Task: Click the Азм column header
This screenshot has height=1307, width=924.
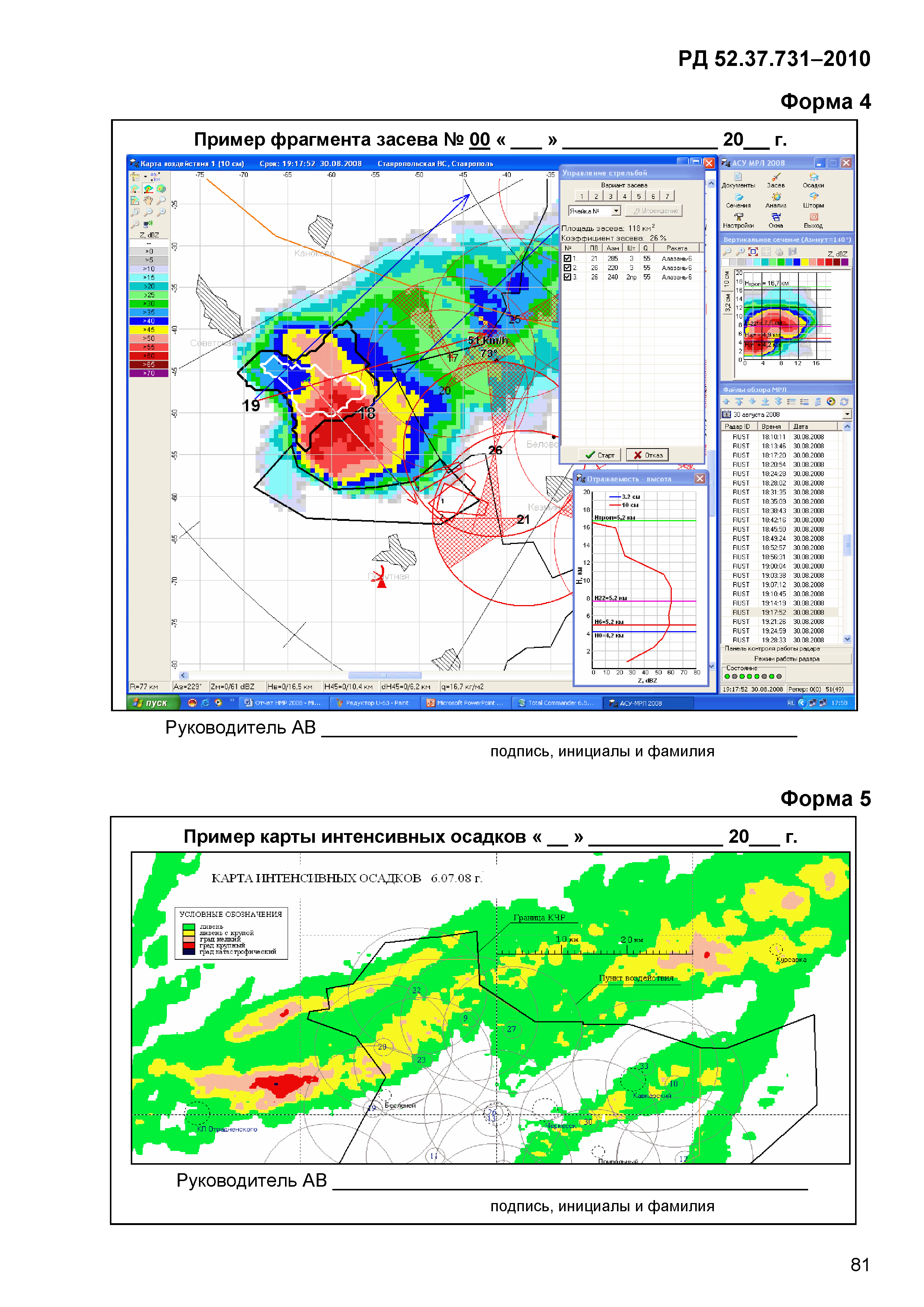Action: tap(613, 248)
